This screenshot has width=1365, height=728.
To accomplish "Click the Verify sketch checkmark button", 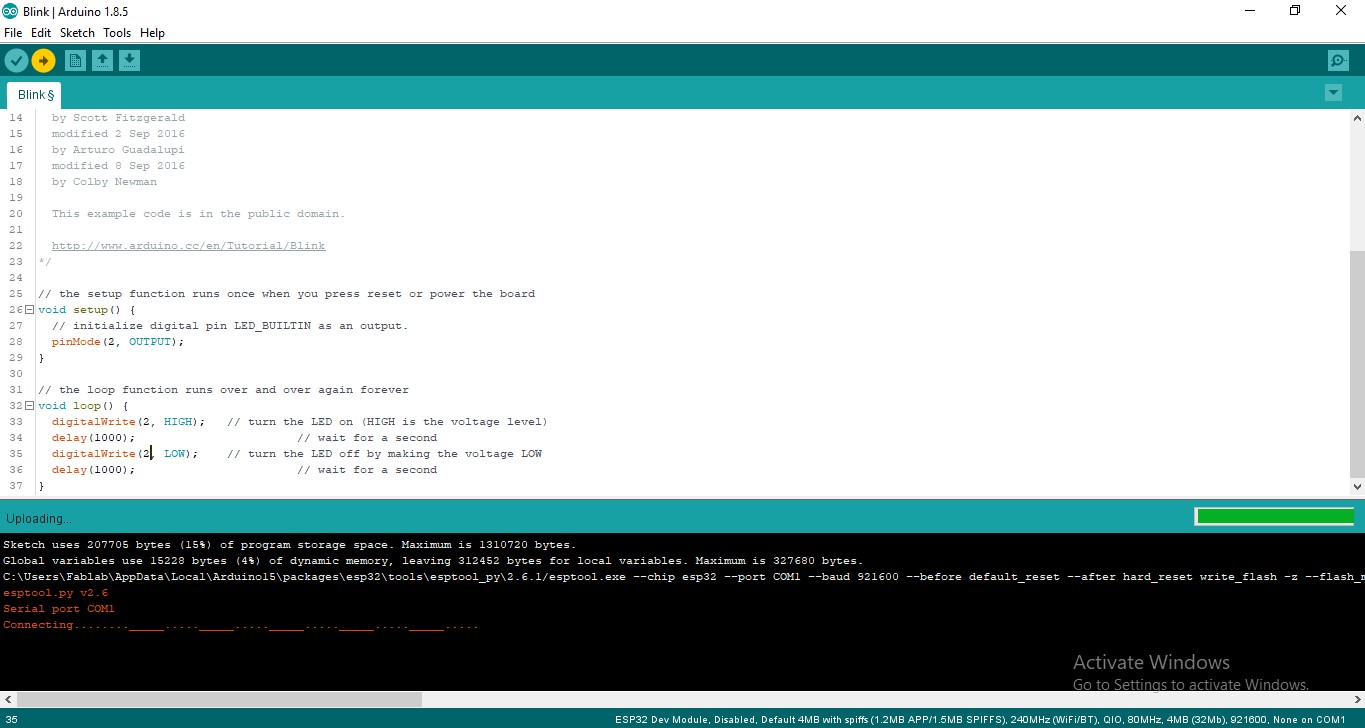I will pyautogui.click(x=16, y=61).
